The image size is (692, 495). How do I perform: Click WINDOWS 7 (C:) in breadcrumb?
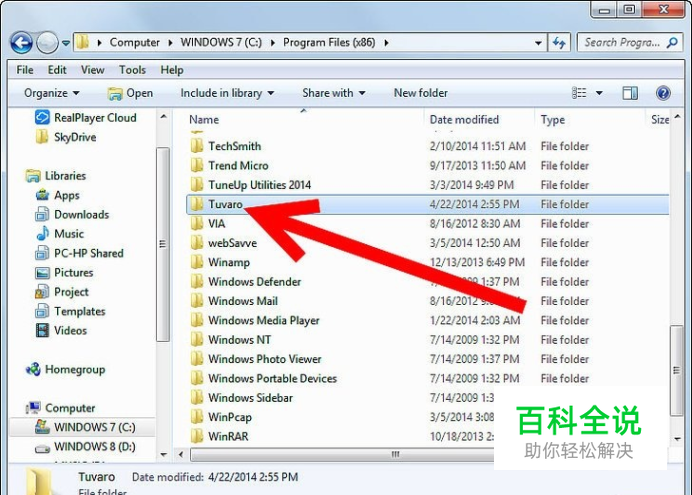click(x=221, y=42)
